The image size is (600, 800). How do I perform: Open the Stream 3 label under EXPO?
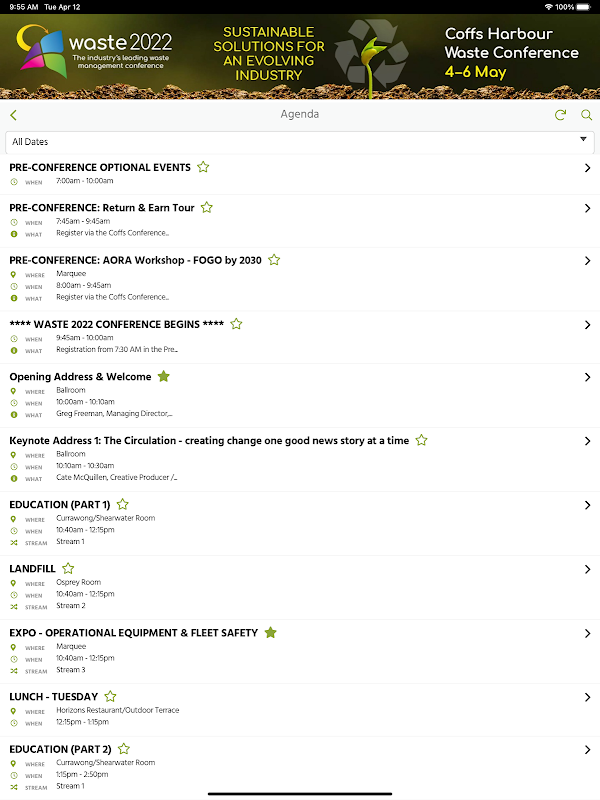[x=70, y=670]
